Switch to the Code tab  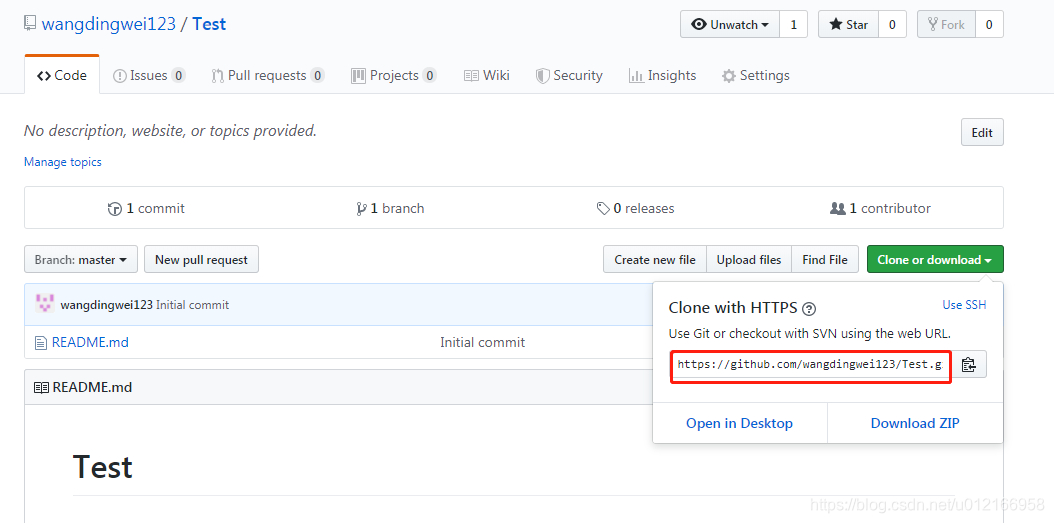coord(62,75)
